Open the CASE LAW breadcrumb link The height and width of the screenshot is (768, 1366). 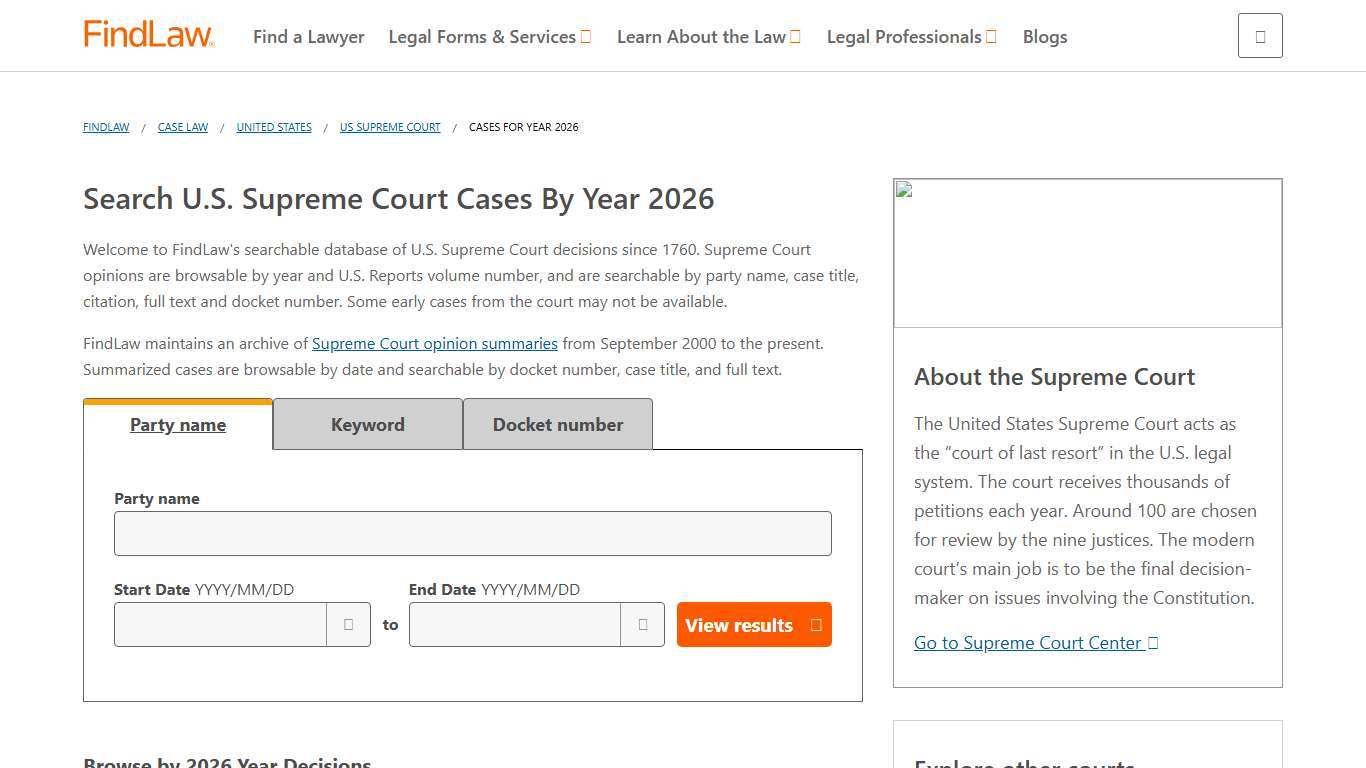tap(182, 127)
